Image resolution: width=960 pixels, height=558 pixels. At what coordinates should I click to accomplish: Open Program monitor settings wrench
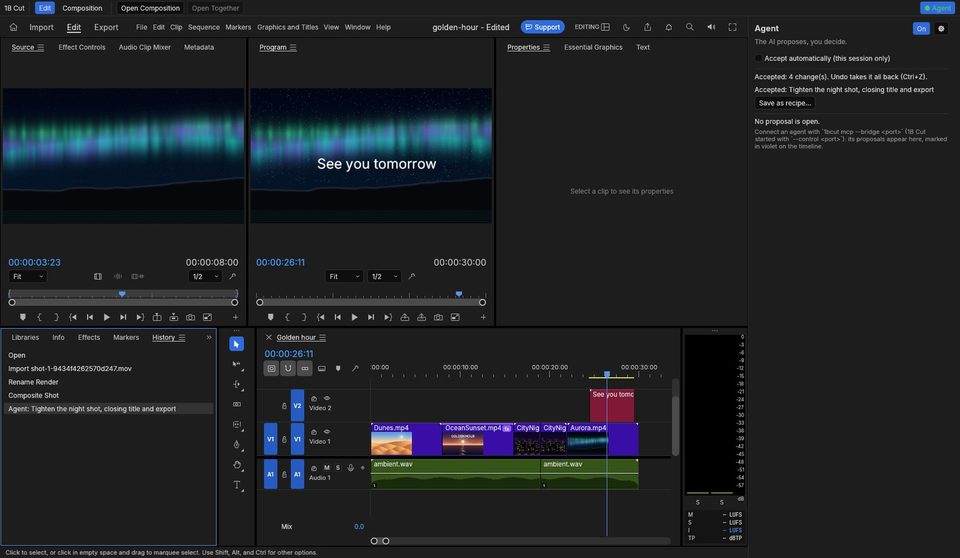pos(411,276)
